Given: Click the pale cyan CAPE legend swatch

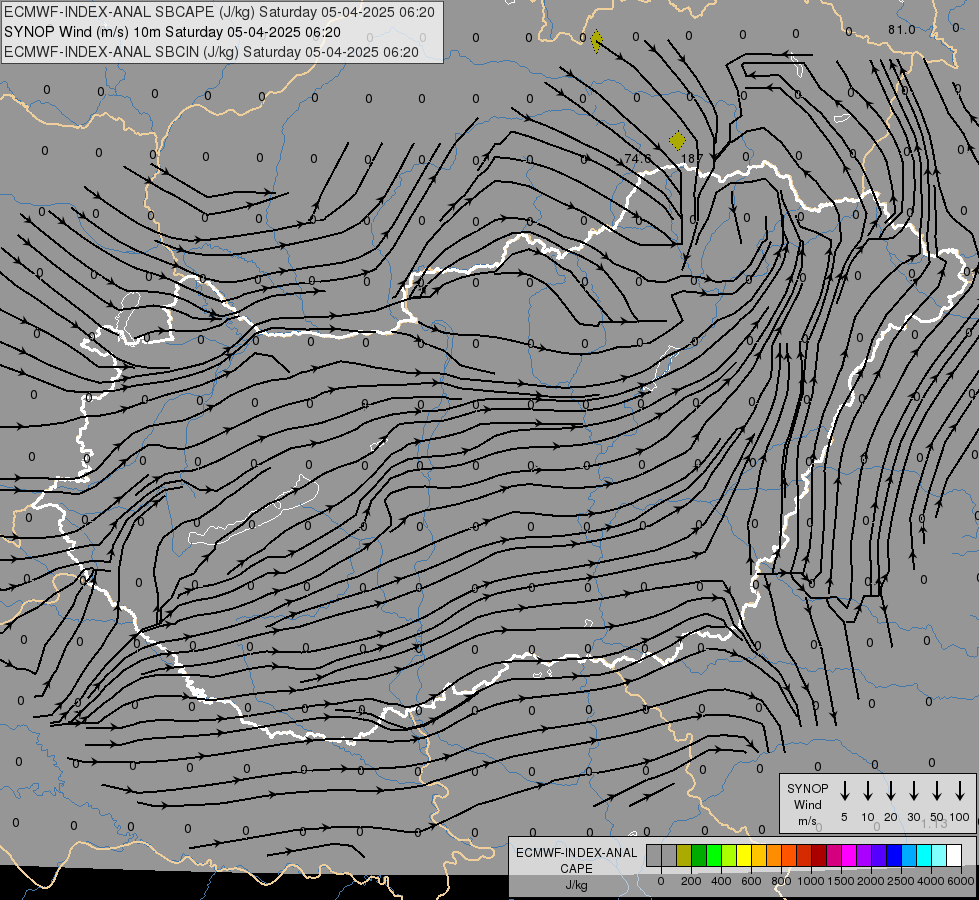Looking at the screenshot, I should pos(939,855).
